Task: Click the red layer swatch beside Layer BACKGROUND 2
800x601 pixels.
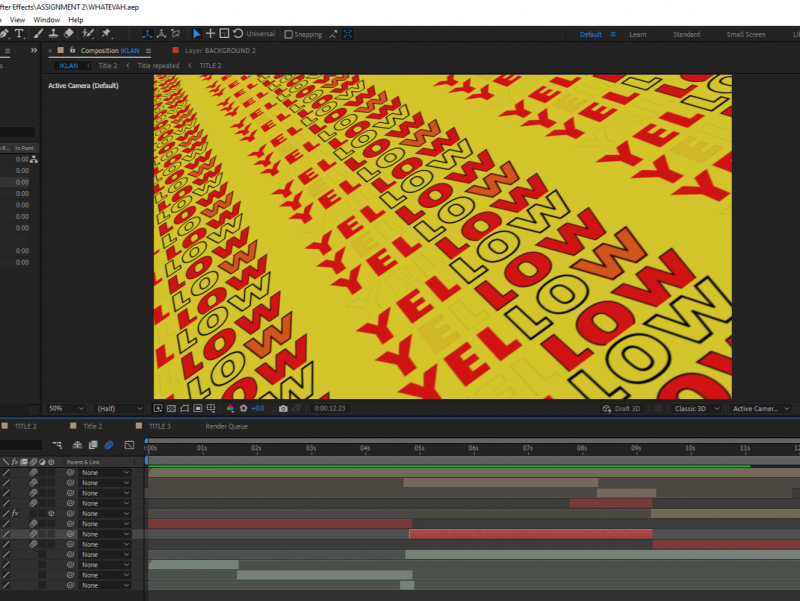Action: pyautogui.click(x=176, y=50)
